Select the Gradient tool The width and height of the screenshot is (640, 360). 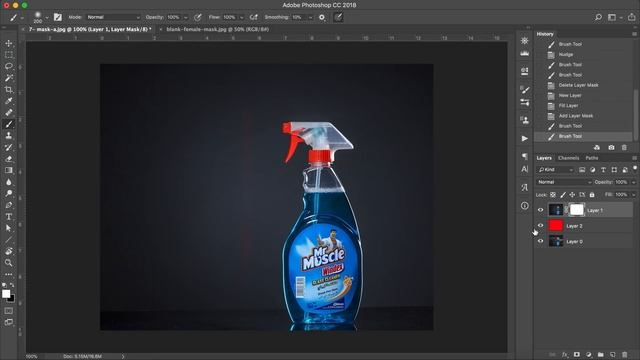pos(9,170)
